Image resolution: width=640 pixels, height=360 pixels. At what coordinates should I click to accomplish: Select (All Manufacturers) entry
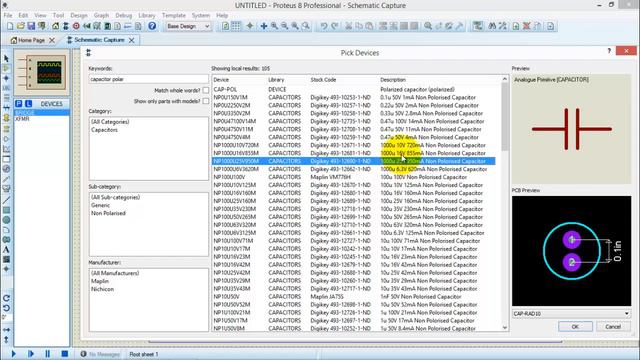pyautogui.click(x=115, y=273)
